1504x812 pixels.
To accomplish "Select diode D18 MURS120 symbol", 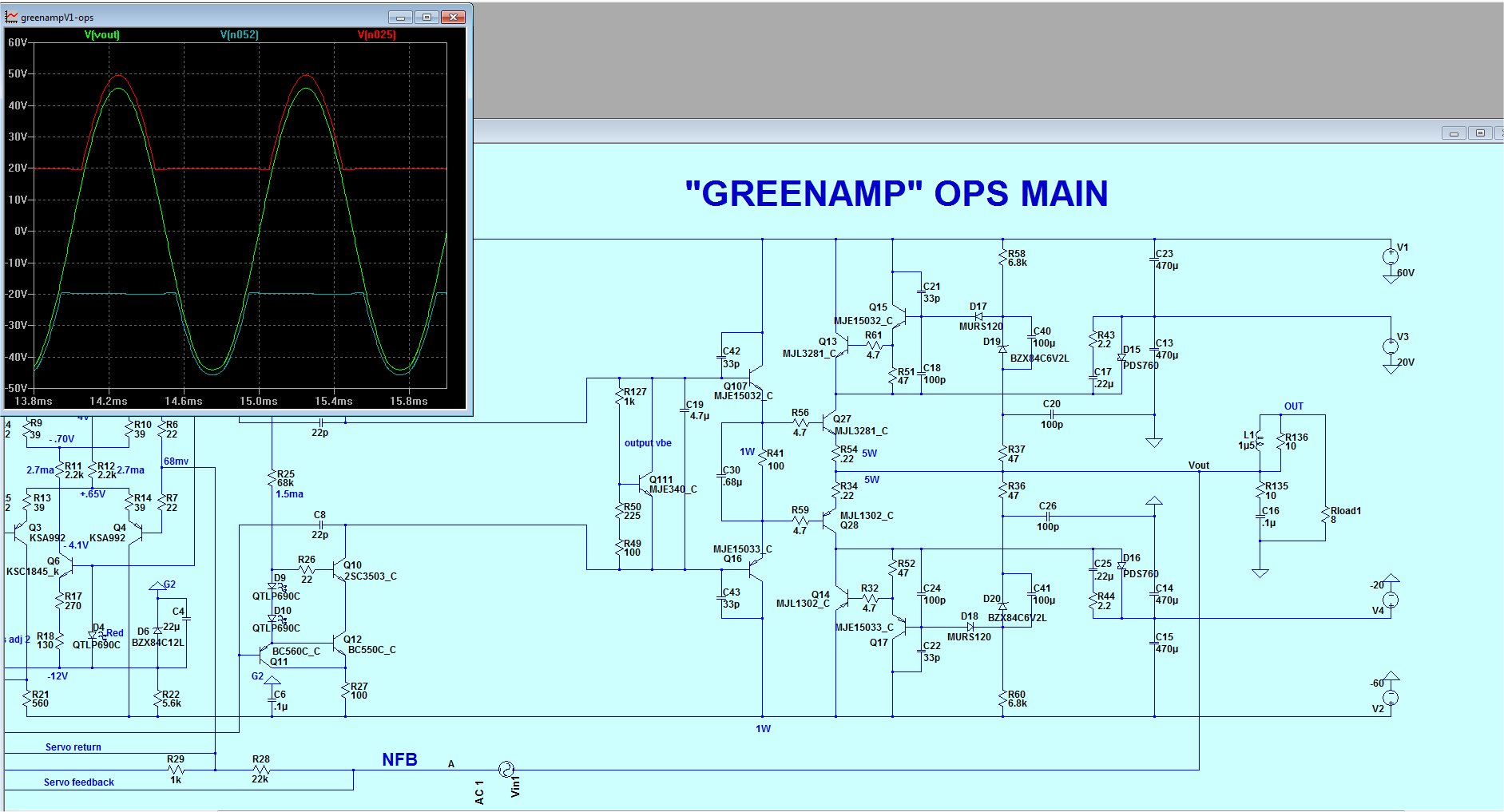I will point(970,627).
